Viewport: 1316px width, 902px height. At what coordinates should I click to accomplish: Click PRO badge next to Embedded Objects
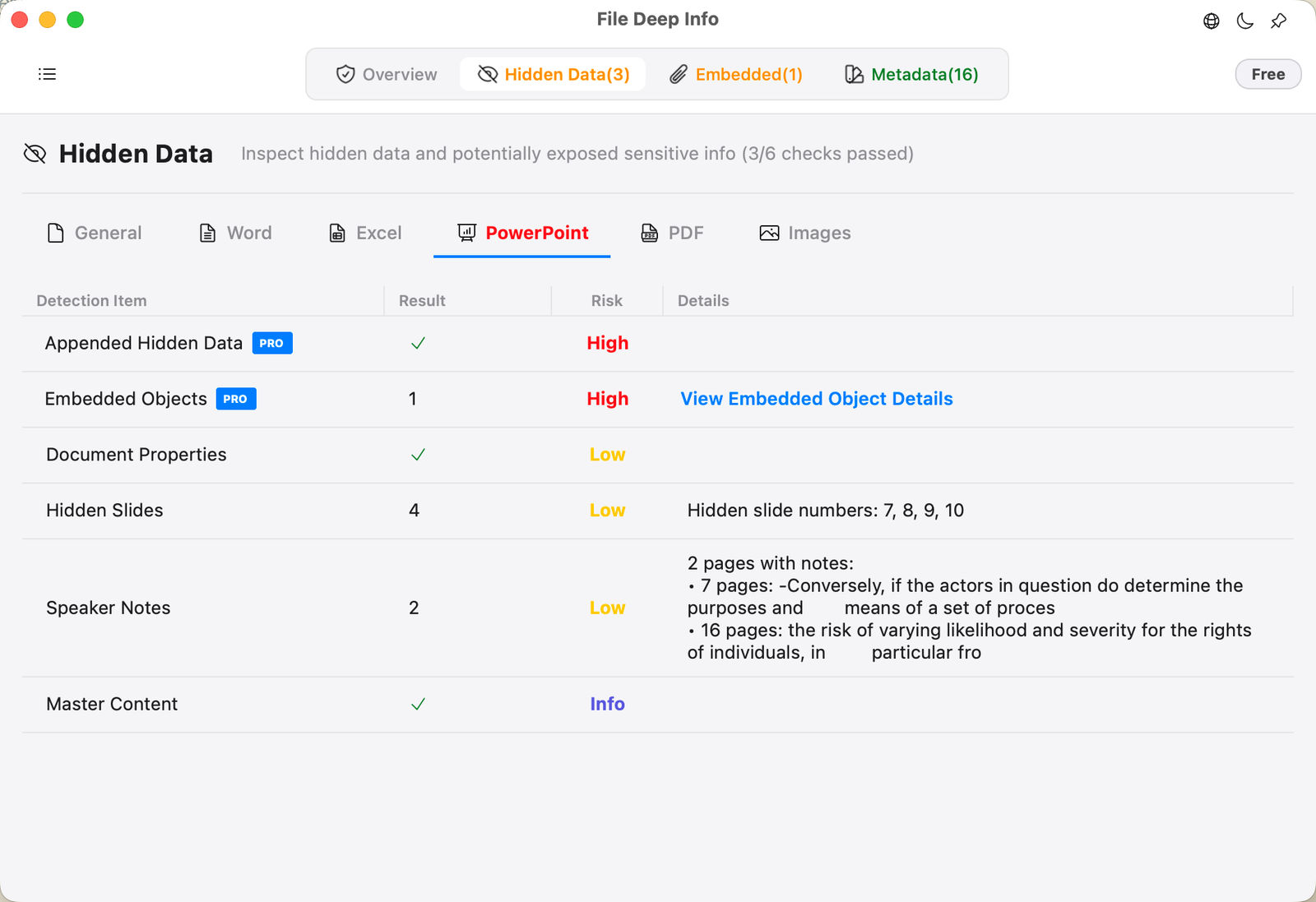(x=235, y=399)
